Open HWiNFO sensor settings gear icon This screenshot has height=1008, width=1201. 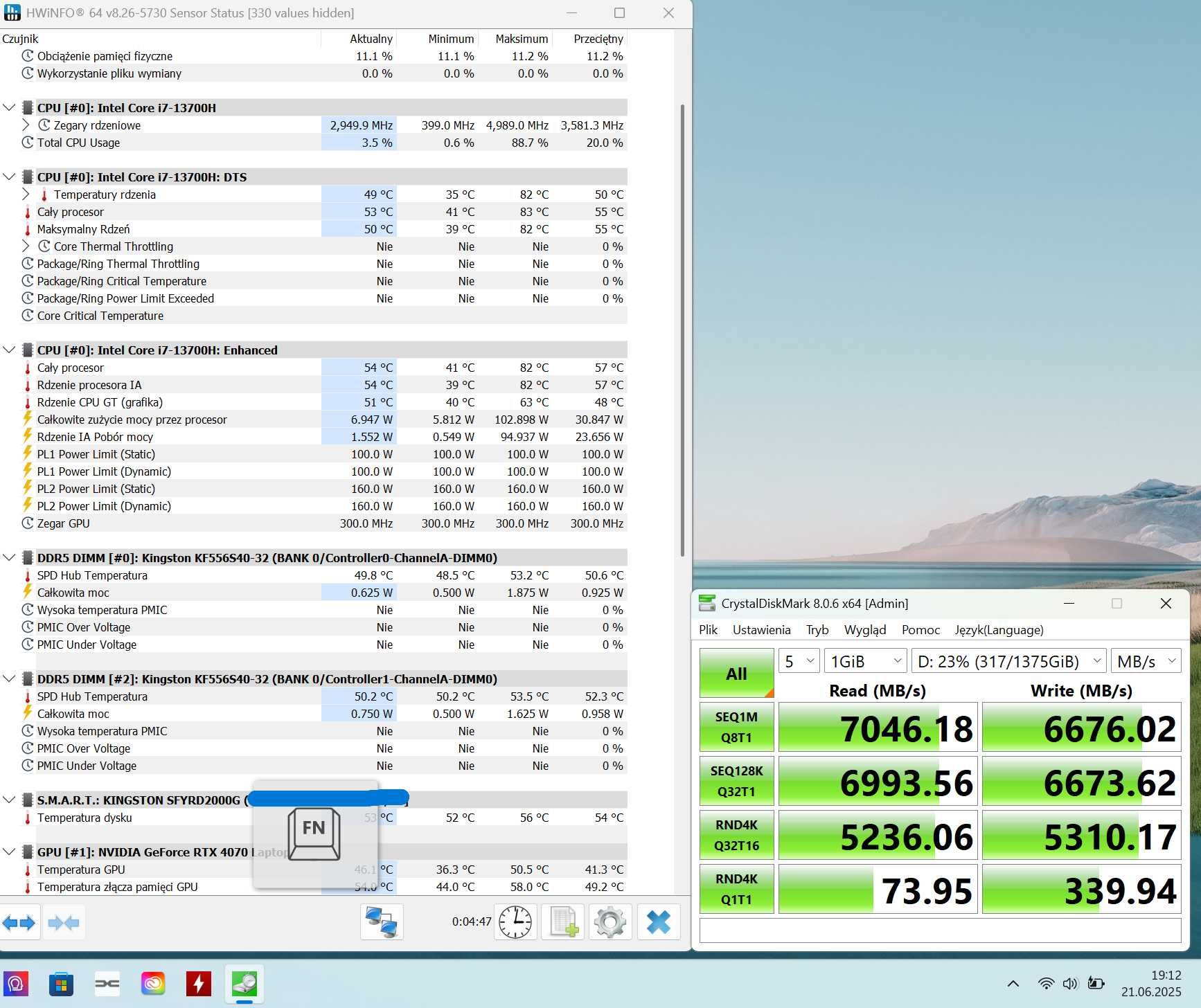point(610,922)
